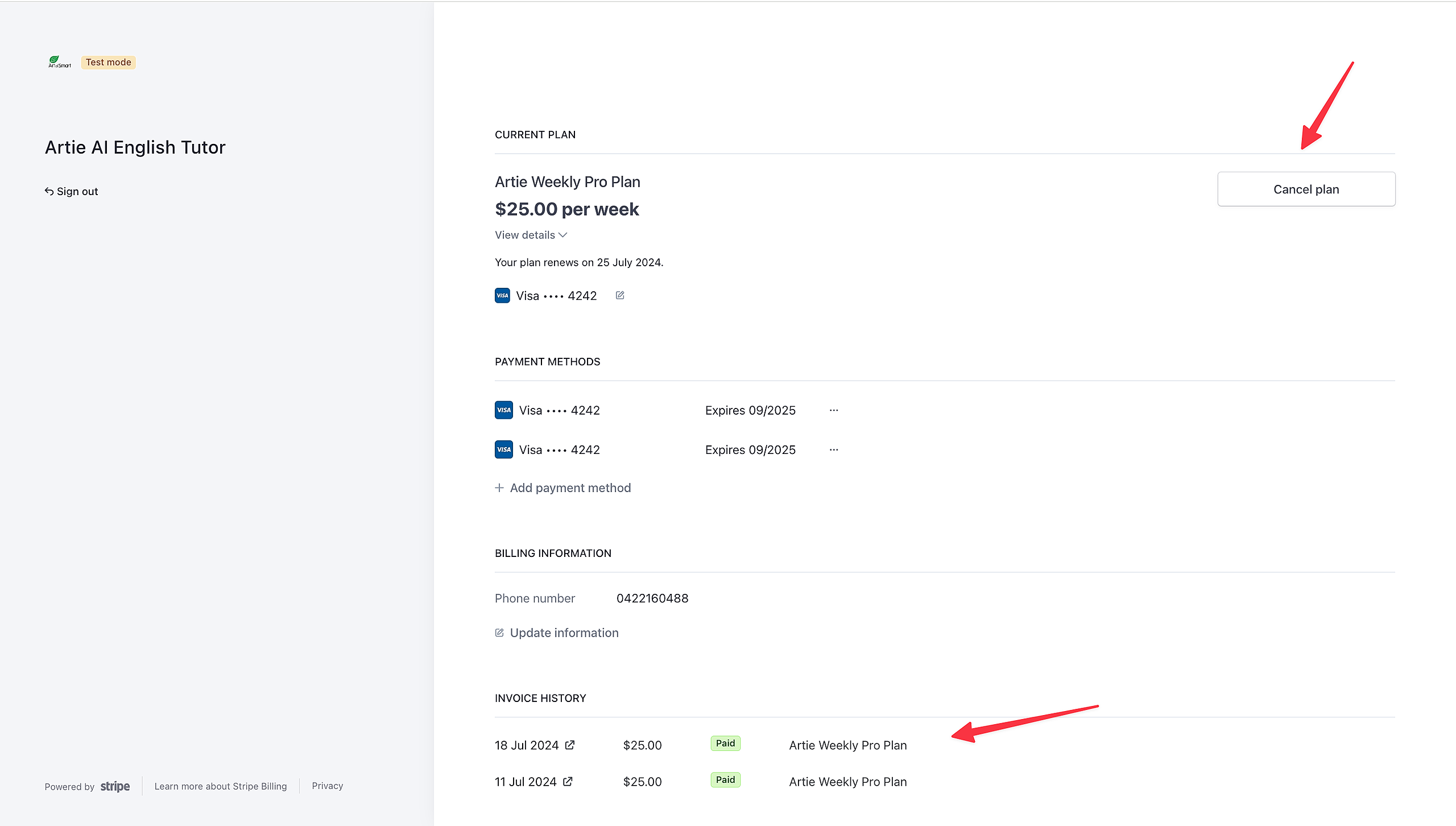This screenshot has height=826, width=1456.
Task: Click the "Phone number" label
Action: (535, 598)
